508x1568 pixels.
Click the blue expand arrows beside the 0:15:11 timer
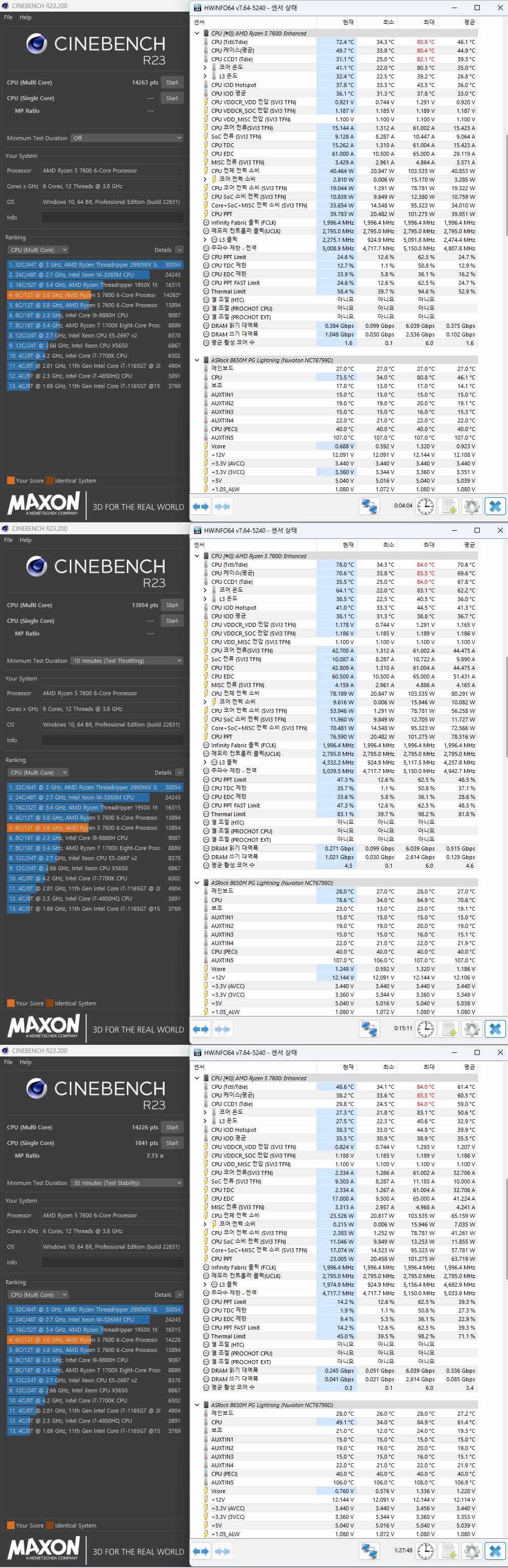point(201,1028)
